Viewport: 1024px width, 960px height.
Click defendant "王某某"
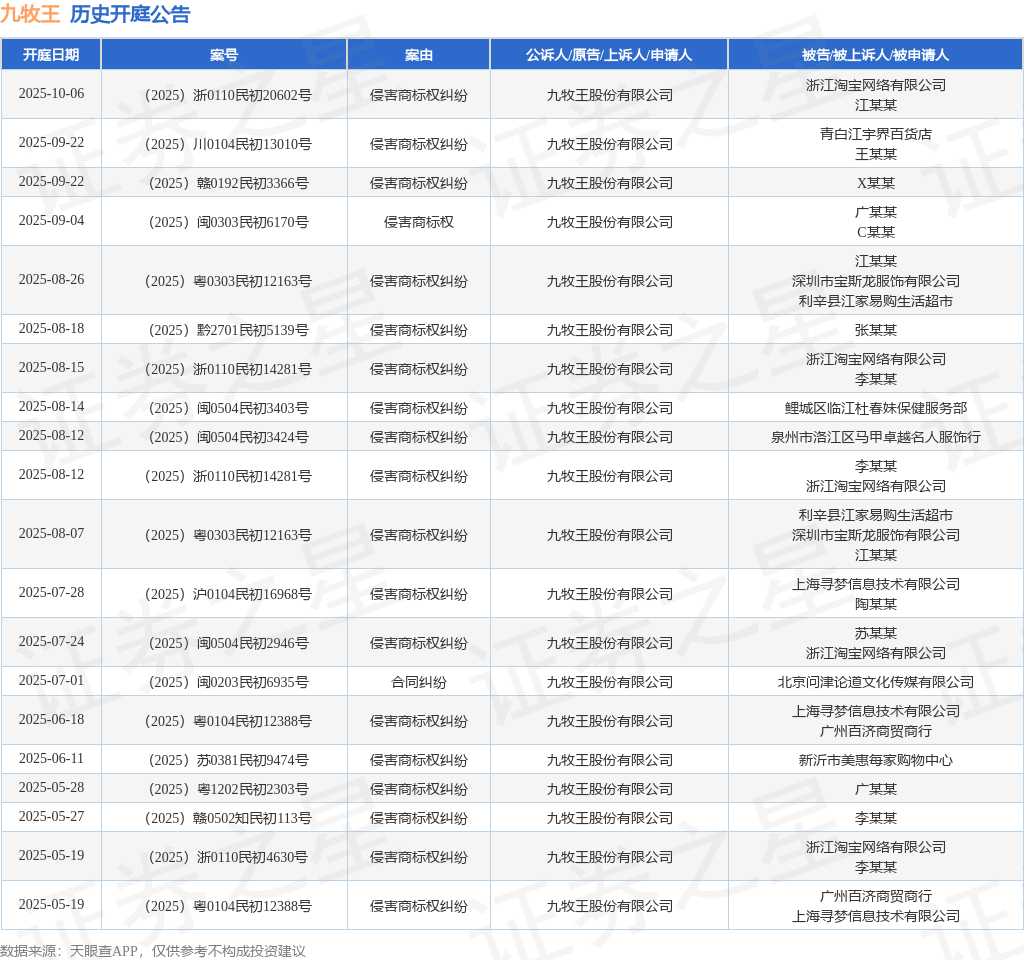click(x=876, y=154)
